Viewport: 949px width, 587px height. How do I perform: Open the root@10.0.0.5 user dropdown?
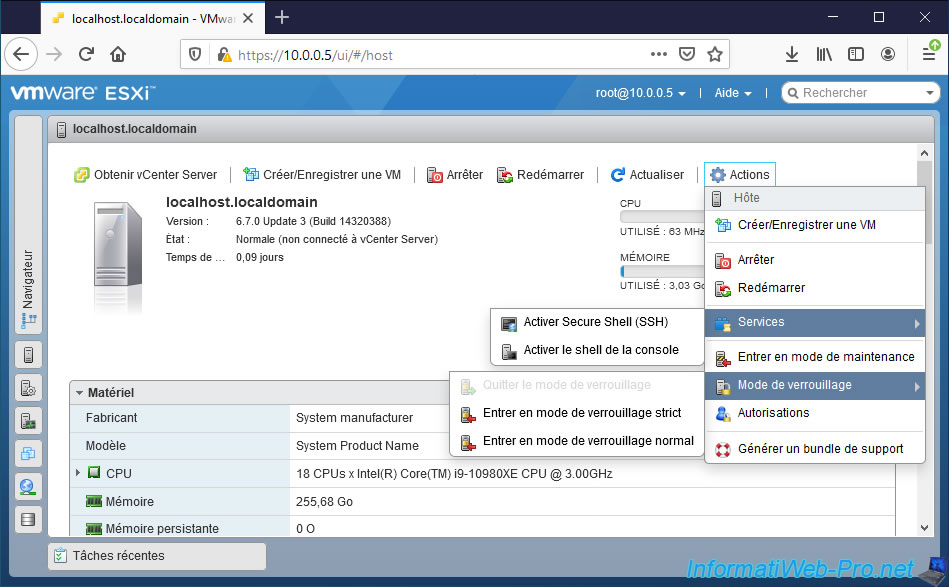tap(640, 93)
